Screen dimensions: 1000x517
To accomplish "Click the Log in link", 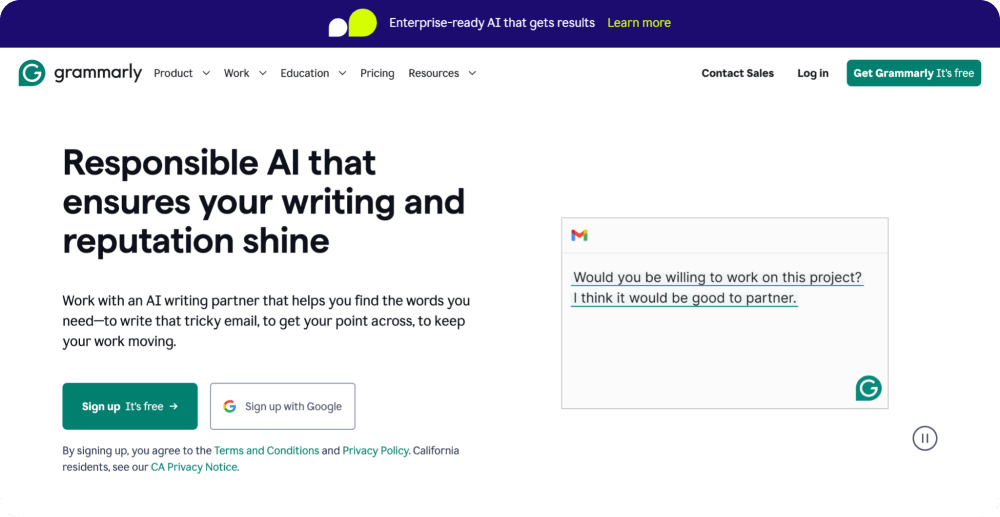I will tap(812, 73).
